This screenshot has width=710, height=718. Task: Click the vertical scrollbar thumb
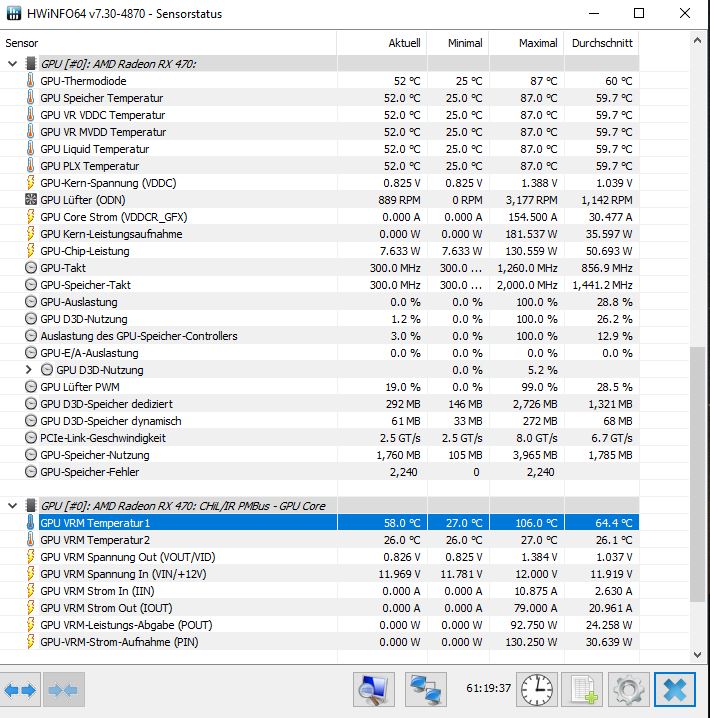(697, 474)
